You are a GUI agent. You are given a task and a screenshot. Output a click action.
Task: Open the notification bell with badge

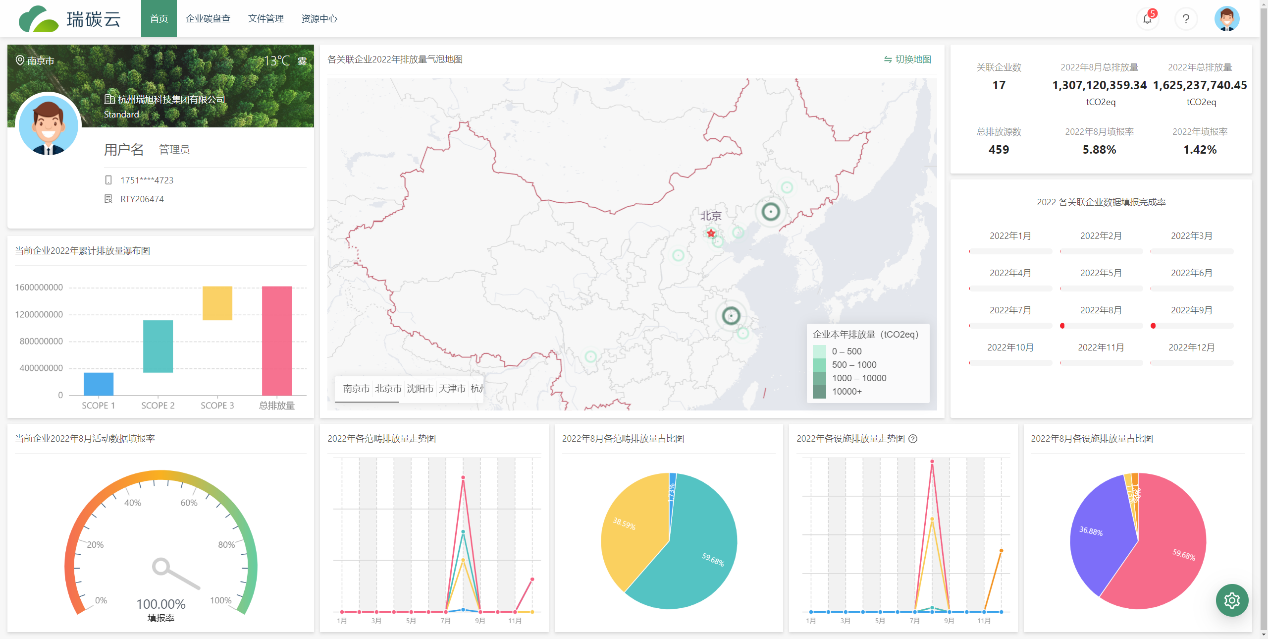[x=1147, y=19]
